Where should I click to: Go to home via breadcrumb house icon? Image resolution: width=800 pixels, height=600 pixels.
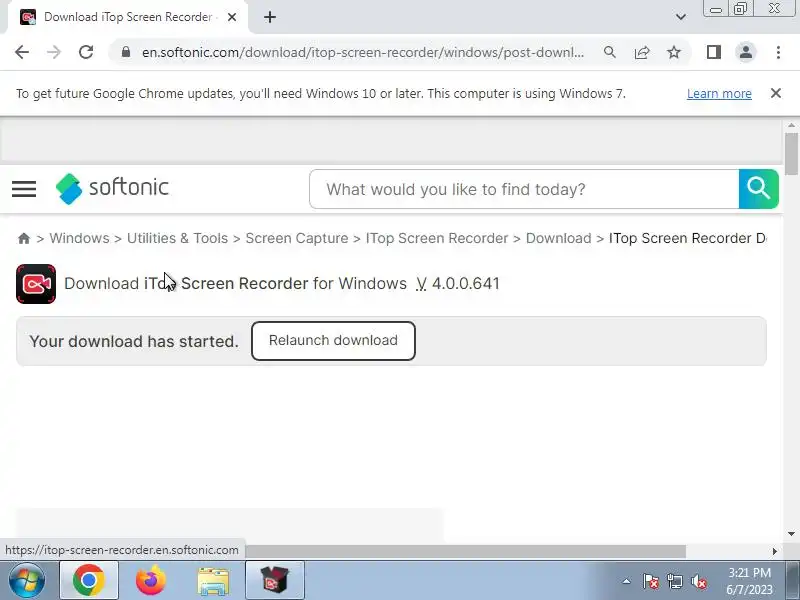(23, 238)
